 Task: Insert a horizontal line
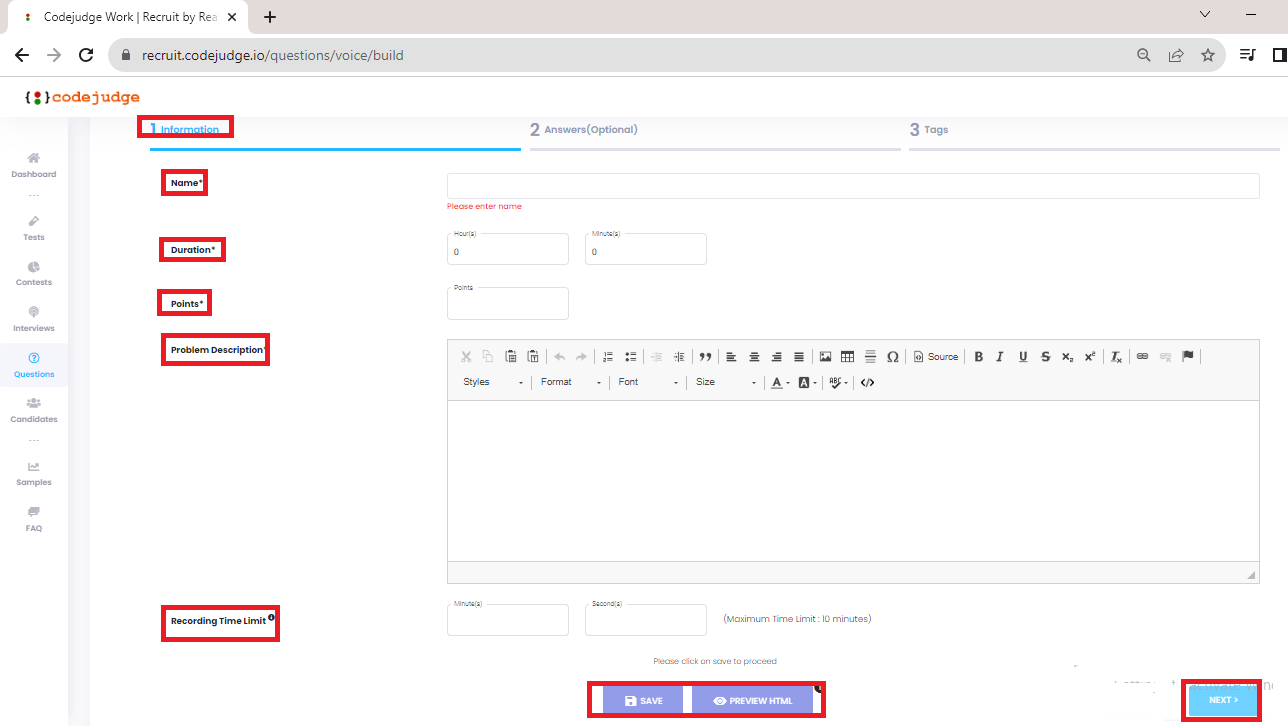[870, 357]
